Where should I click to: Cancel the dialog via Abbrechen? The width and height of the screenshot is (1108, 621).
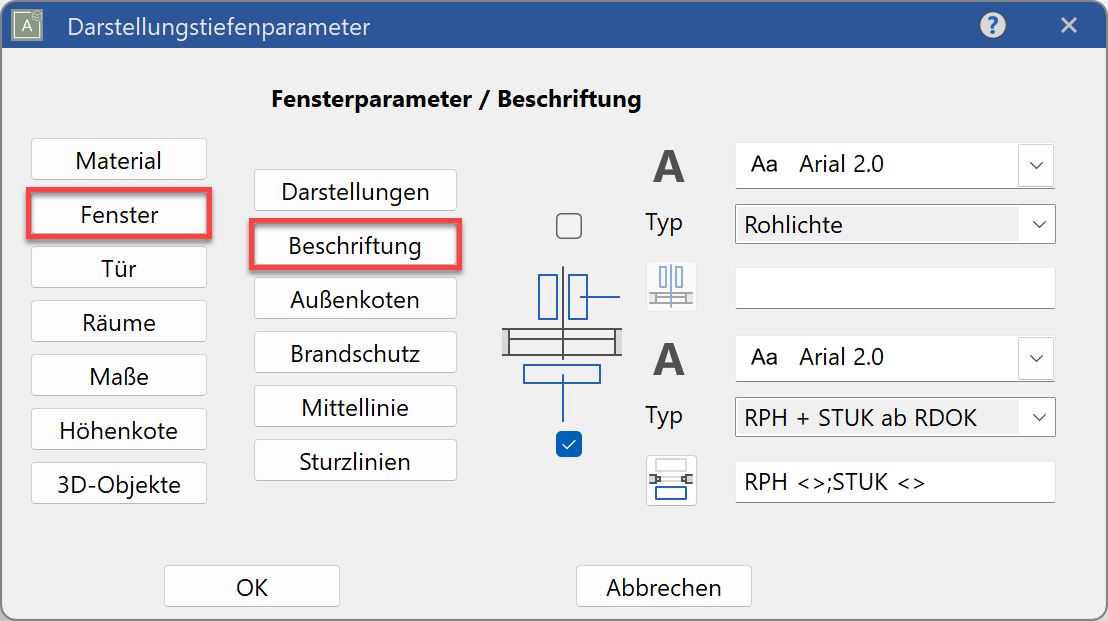click(x=663, y=586)
